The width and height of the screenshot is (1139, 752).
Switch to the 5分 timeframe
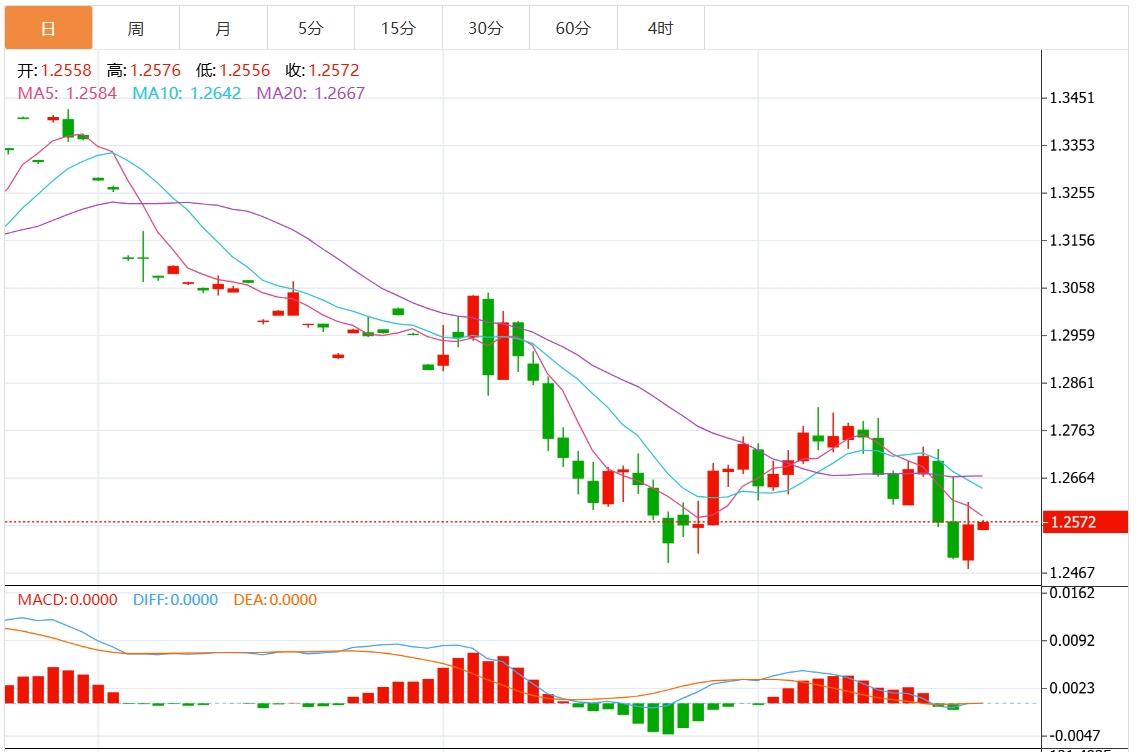[x=311, y=28]
